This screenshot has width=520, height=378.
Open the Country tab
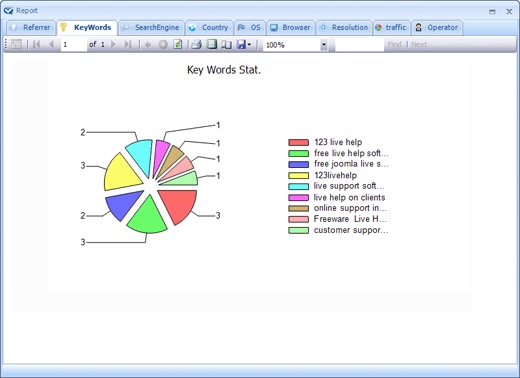[209, 28]
